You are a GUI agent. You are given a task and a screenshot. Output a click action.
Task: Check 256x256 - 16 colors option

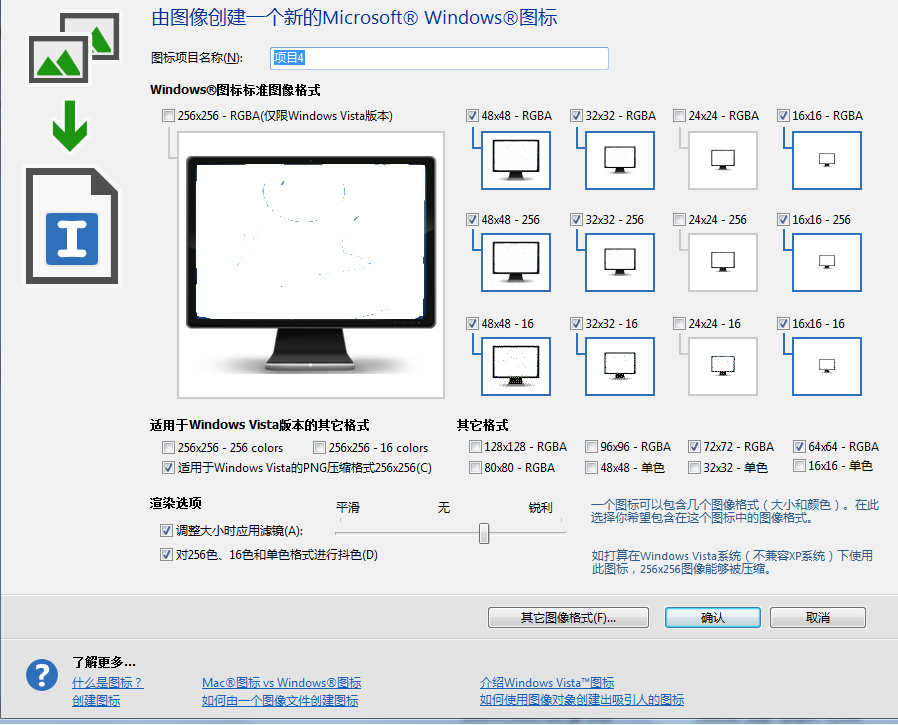click(x=319, y=447)
